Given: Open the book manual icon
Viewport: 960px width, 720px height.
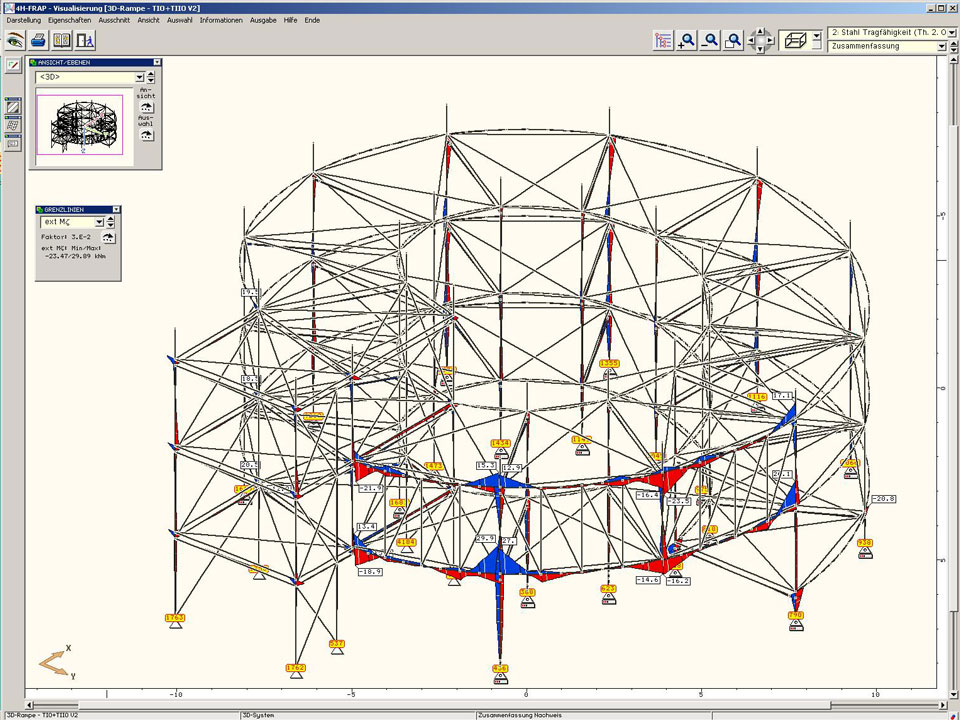Looking at the screenshot, I should pos(62,40).
